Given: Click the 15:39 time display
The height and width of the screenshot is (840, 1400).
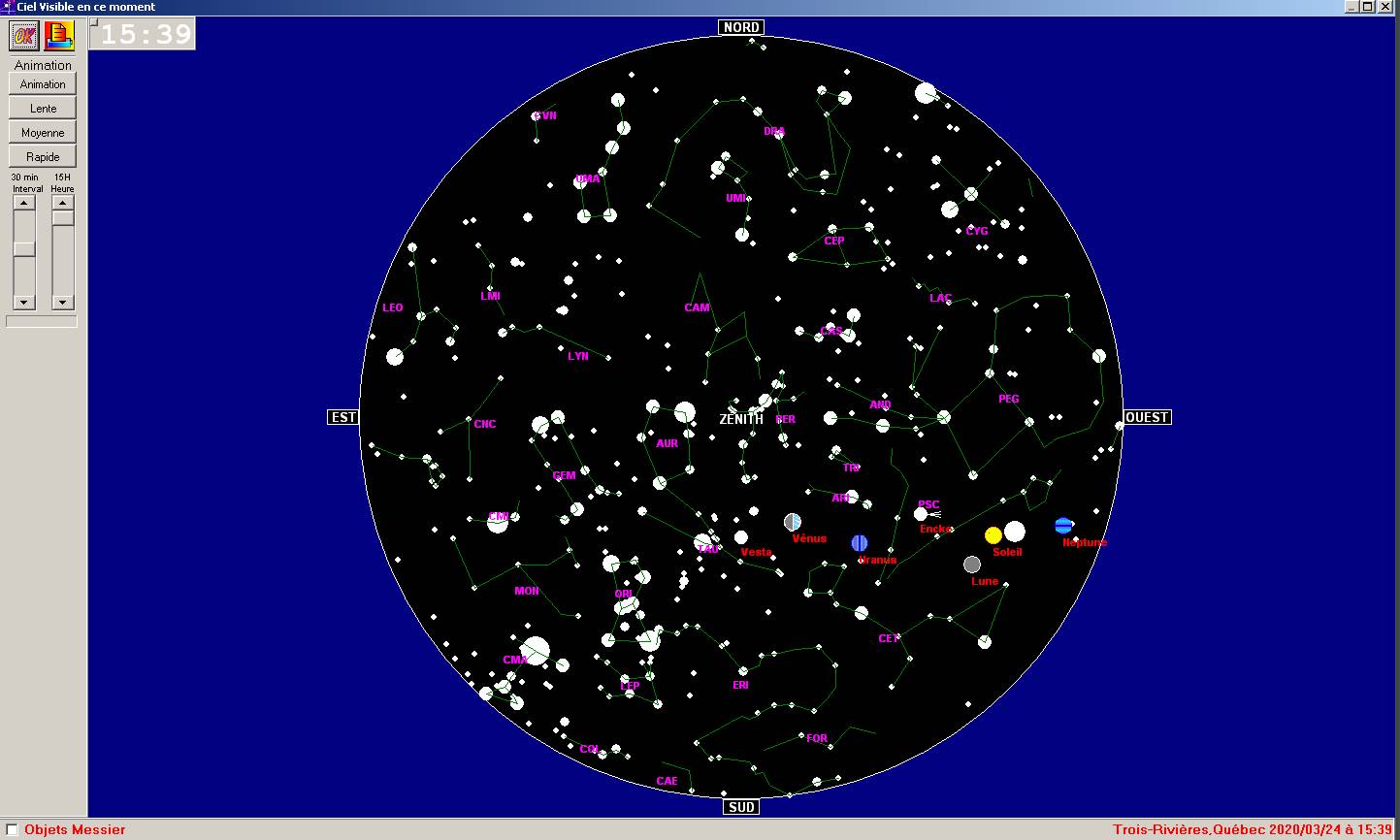Looking at the screenshot, I should [x=143, y=34].
